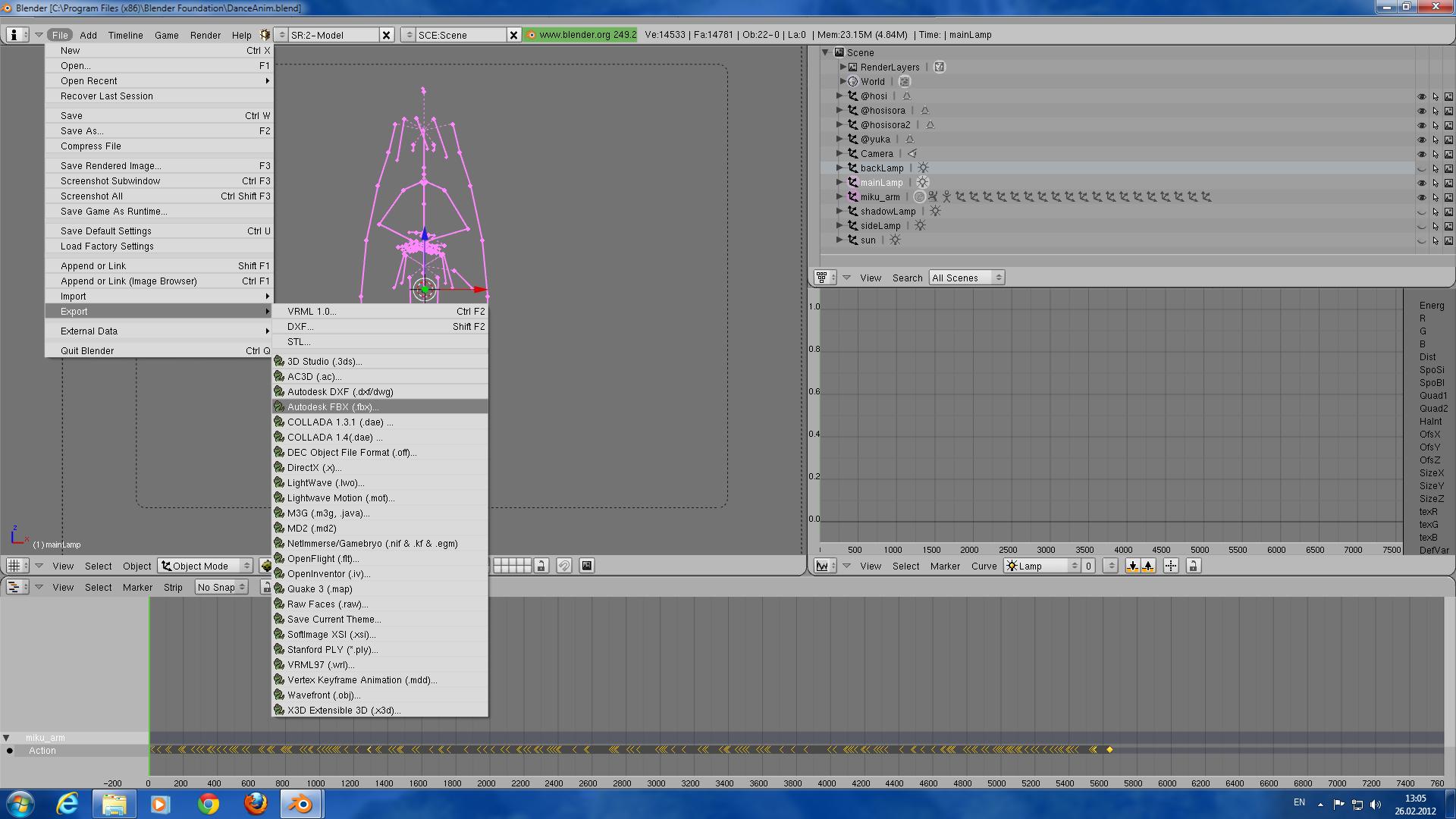Expand the mainLamp tree item
Screen dimensions: 1456x819
click(x=839, y=182)
